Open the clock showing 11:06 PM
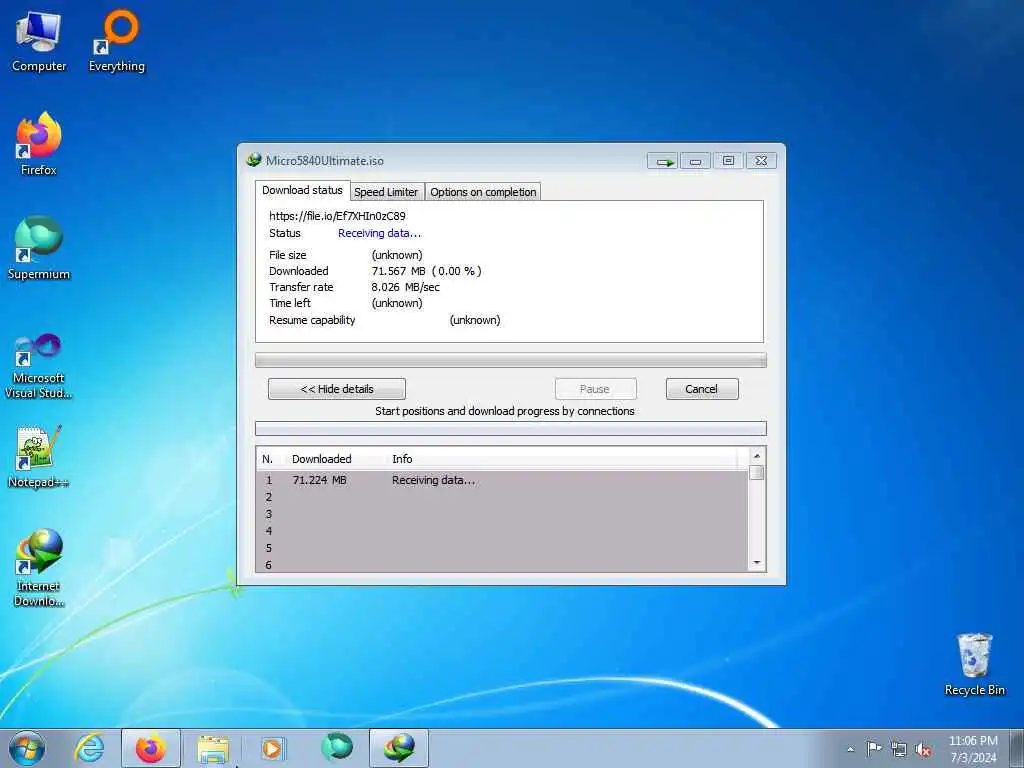 point(973,749)
